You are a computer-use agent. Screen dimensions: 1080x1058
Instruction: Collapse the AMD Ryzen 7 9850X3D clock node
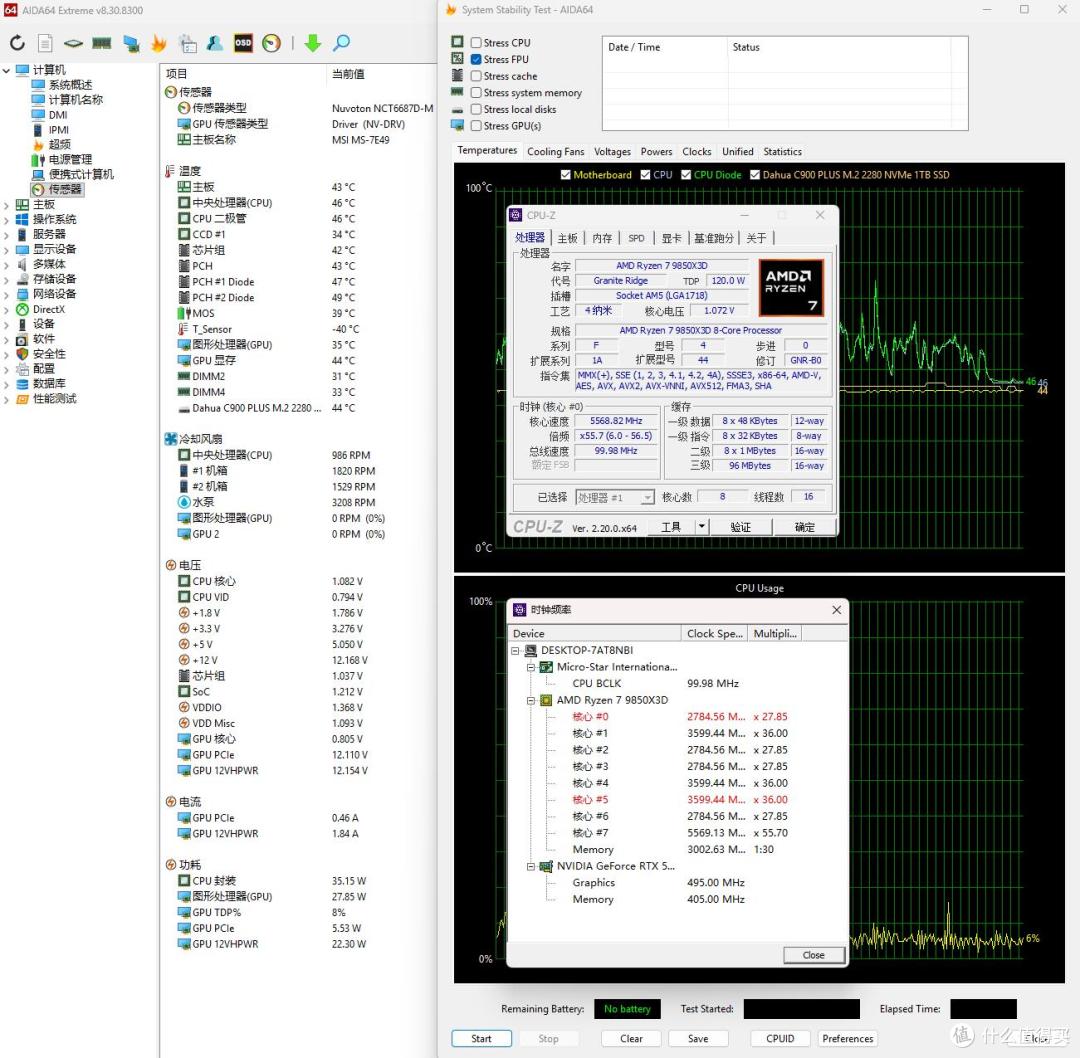[x=531, y=701]
